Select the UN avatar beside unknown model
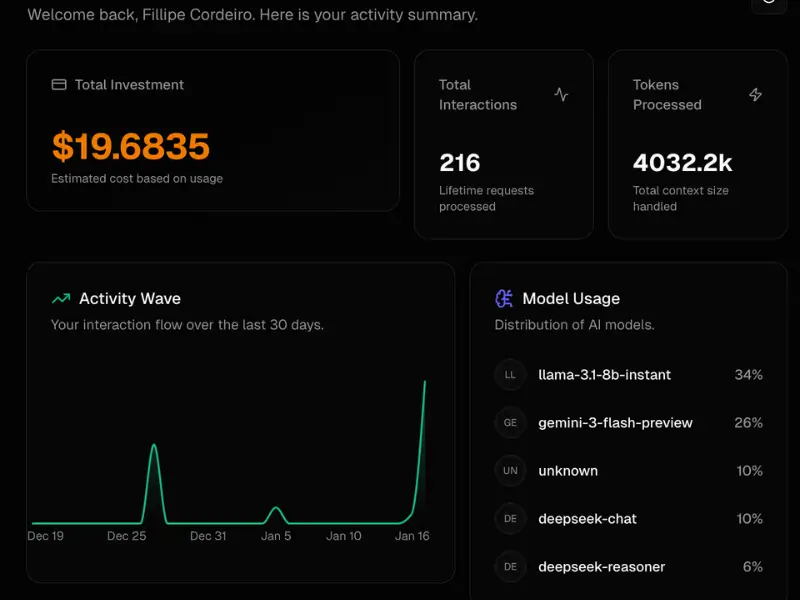Image resolution: width=800 pixels, height=600 pixels. [x=510, y=471]
